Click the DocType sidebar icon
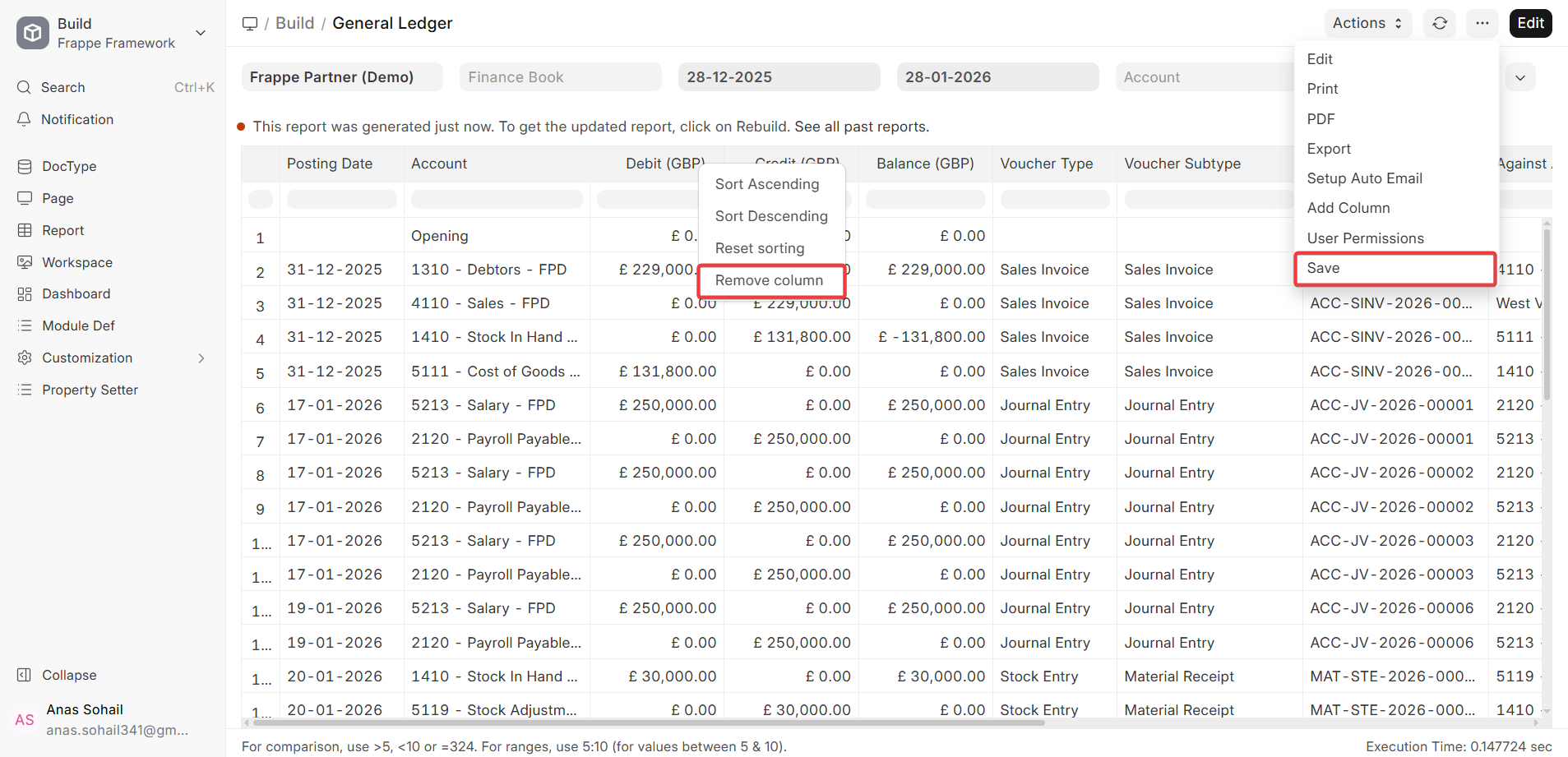 pos(25,166)
